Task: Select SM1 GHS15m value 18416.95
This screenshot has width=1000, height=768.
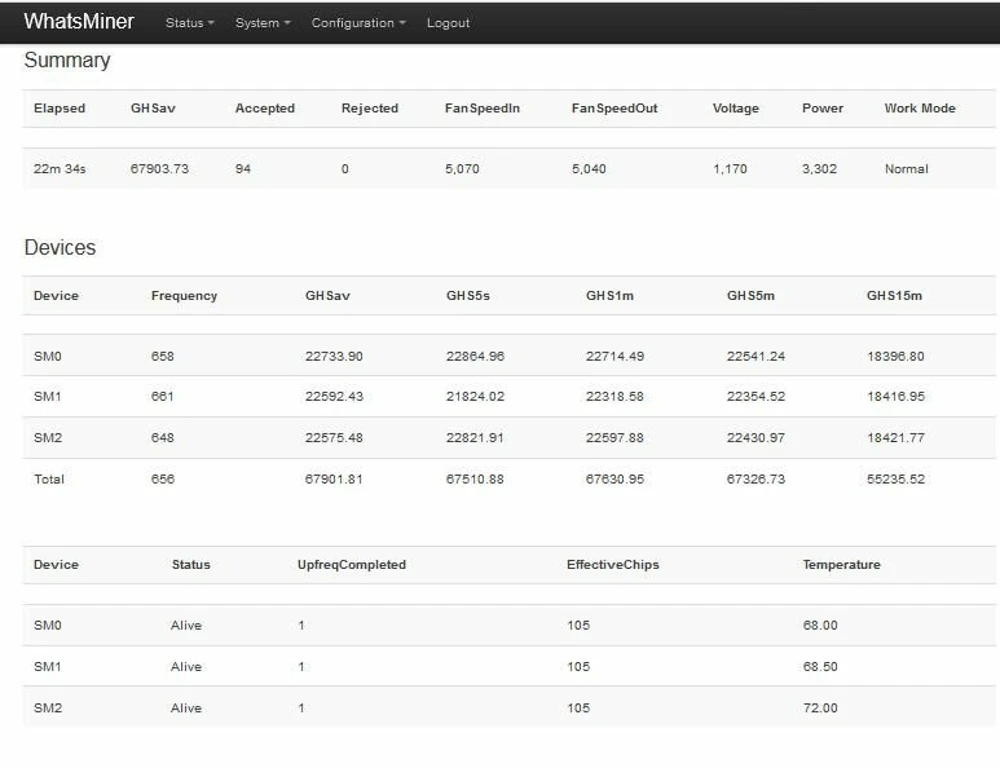Action: coord(895,397)
